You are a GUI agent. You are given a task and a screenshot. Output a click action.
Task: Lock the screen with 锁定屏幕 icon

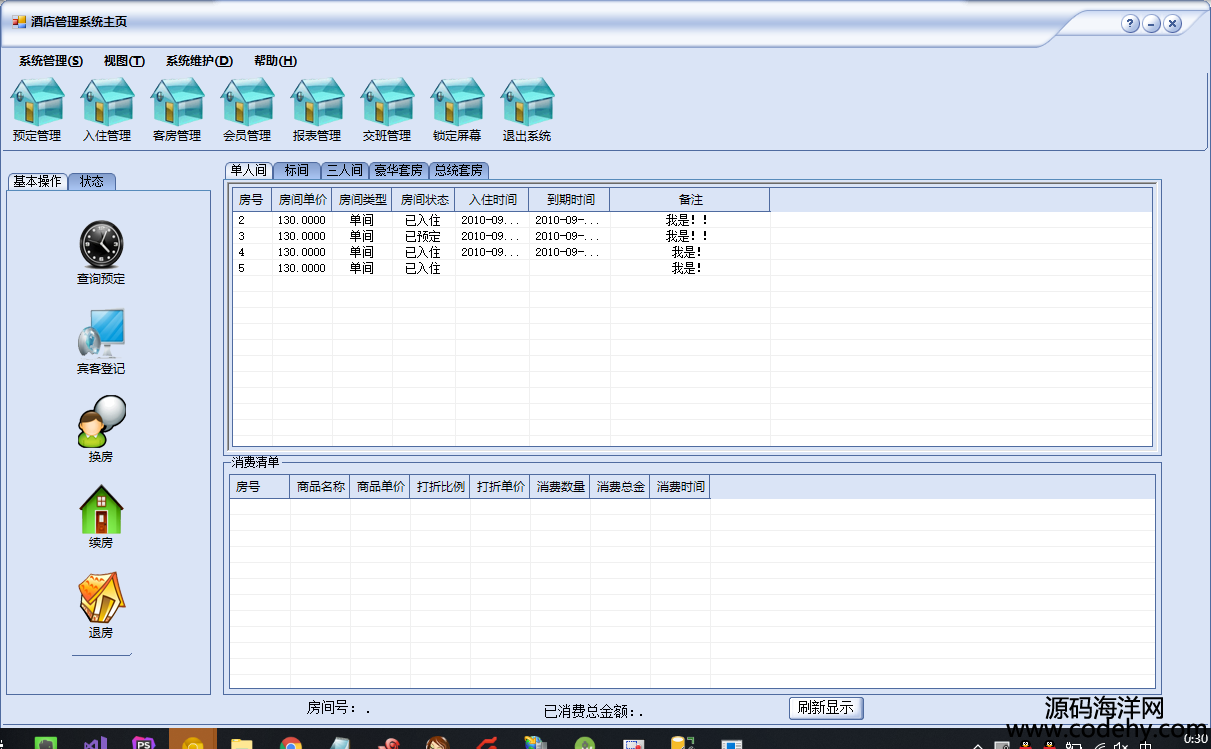pos(457,103)
